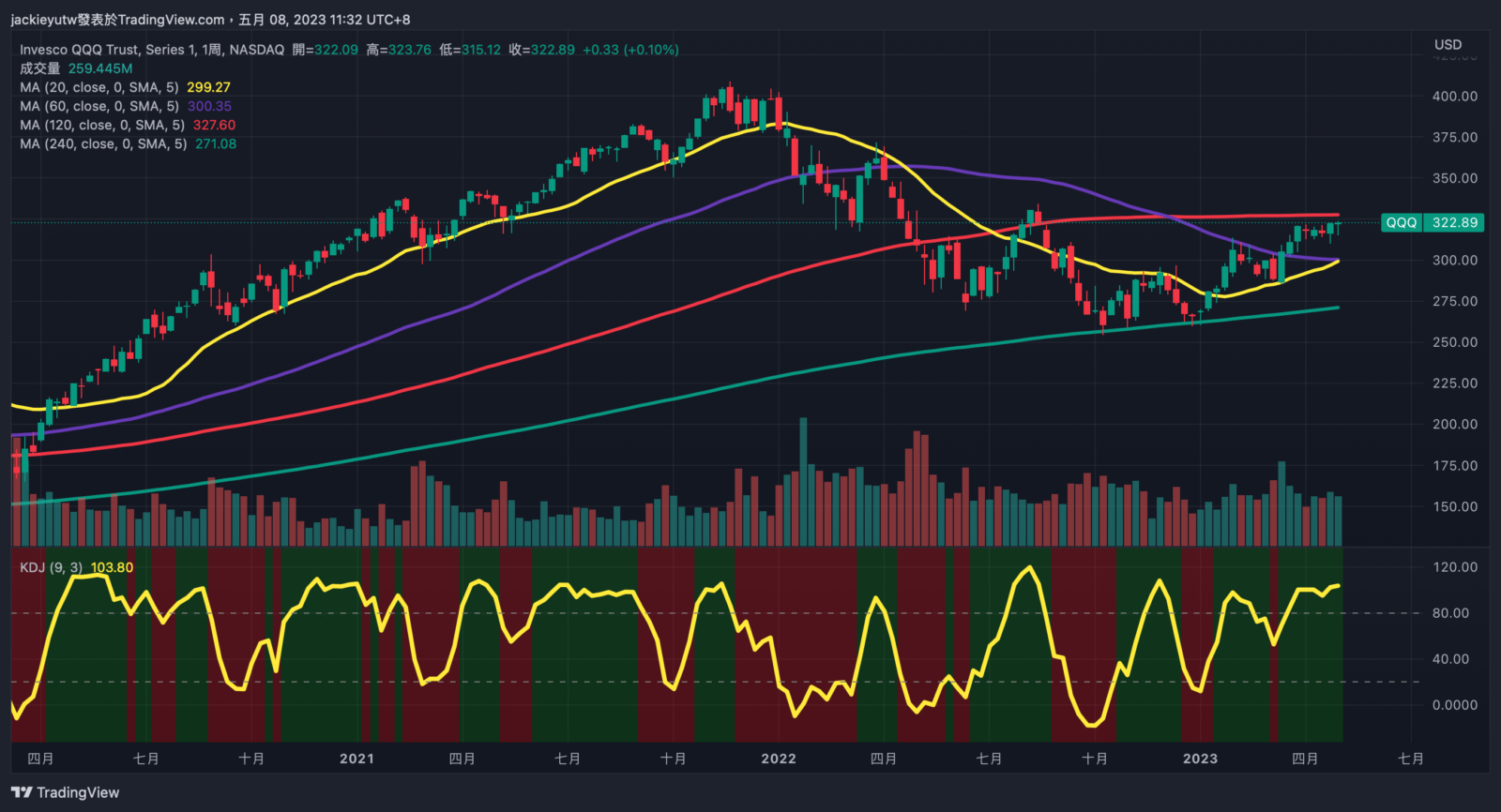The height and width of the screenshot is (812, 1501).
Task: Select the MA 60 indicator legend
Action: 99,106
